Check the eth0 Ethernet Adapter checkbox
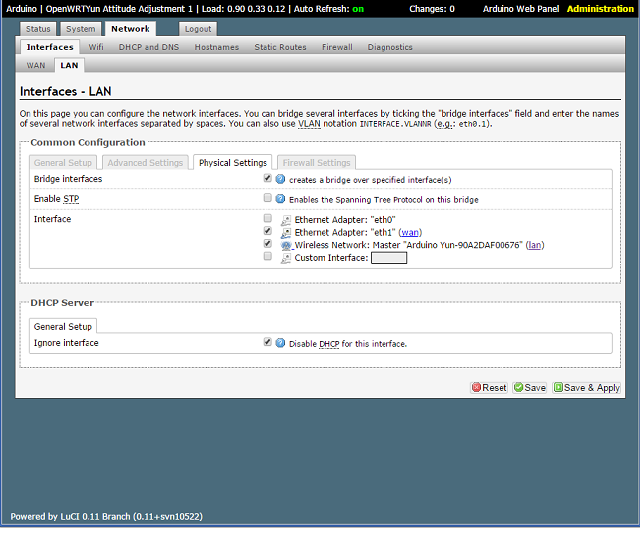The width and height of the screenshot is (640, 533). click(268, 218)
